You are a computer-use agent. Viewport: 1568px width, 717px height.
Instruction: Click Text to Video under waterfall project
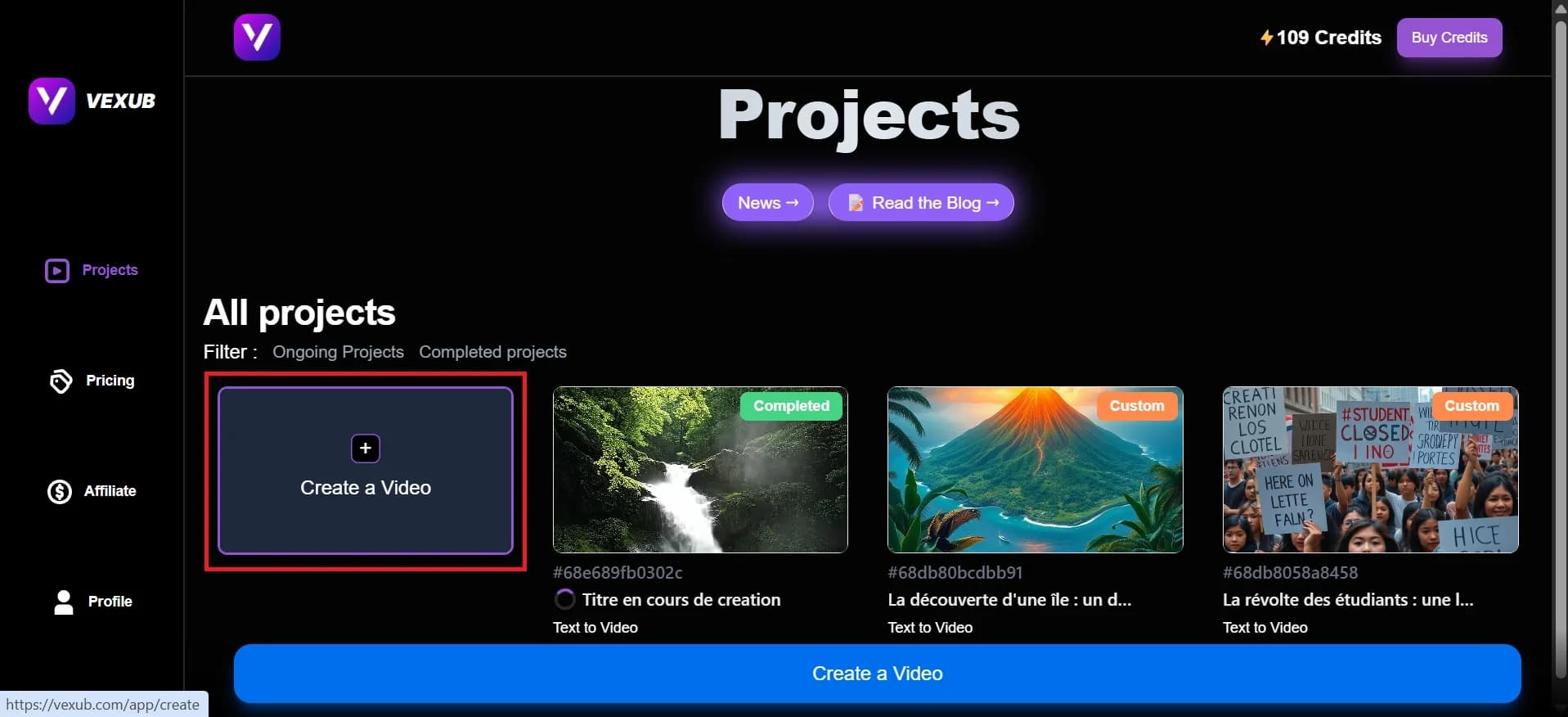tap(595, 628)
